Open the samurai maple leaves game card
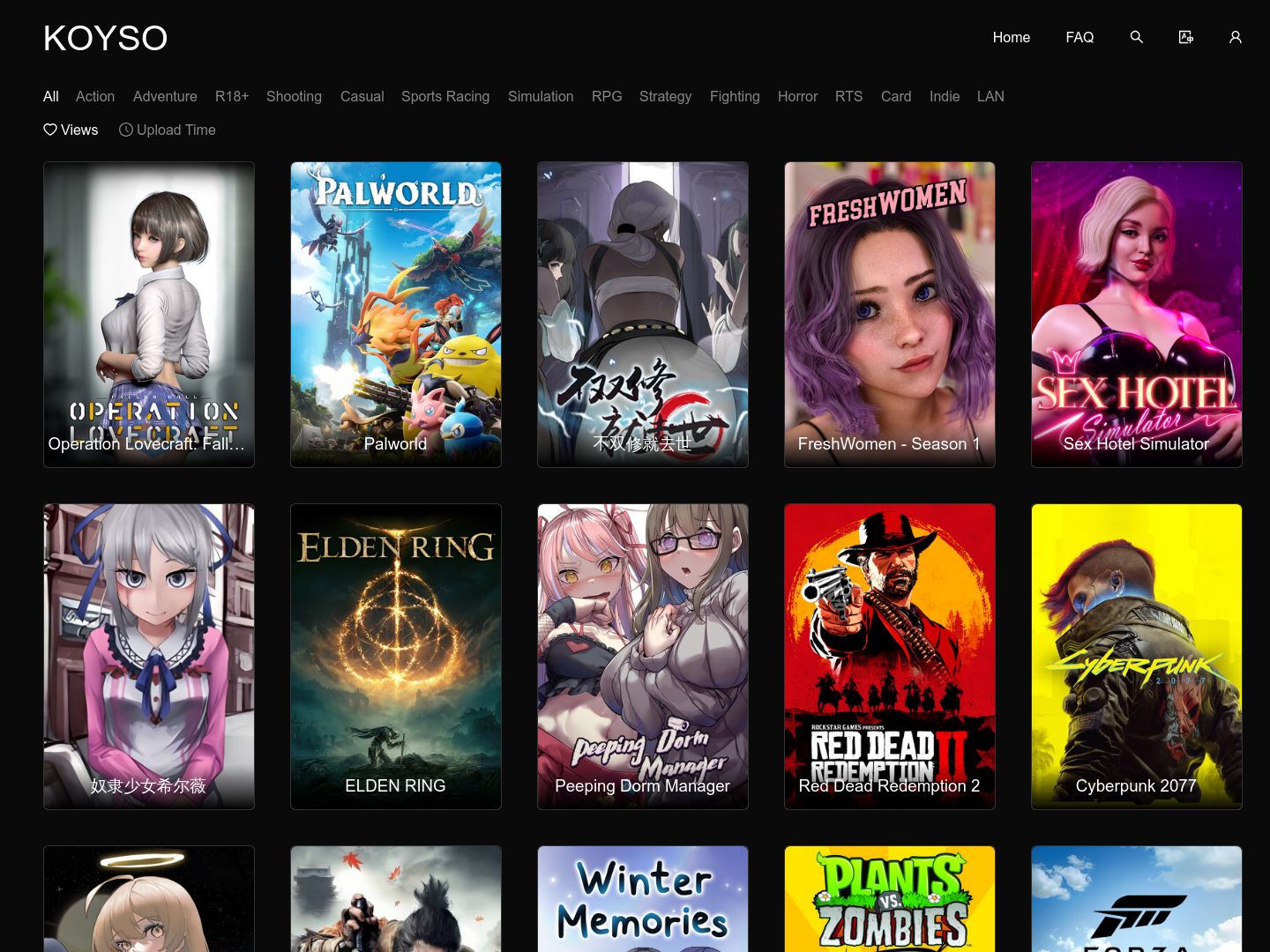 pos(396,899)
